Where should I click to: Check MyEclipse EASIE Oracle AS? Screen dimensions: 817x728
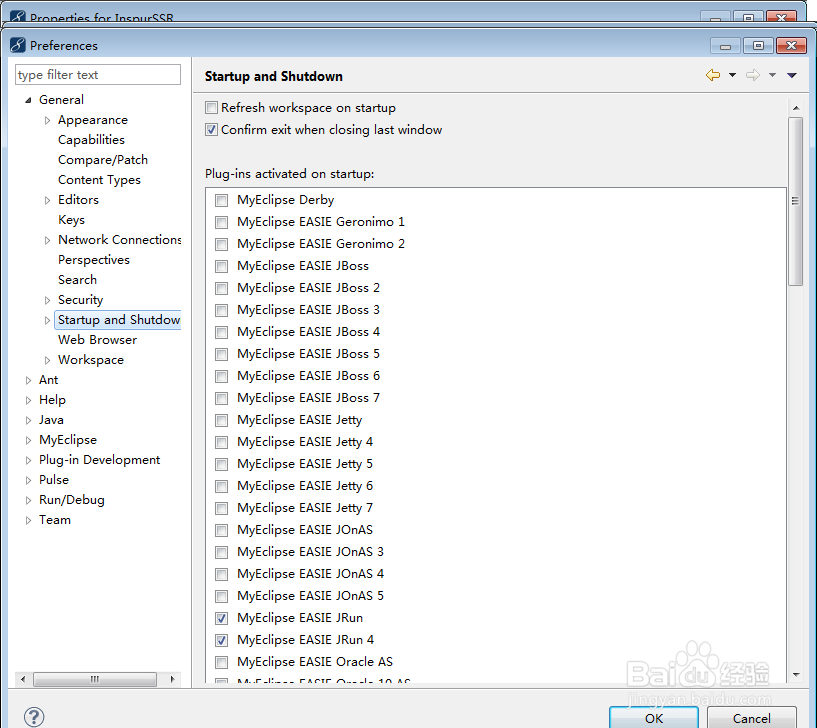[x=221, y=662]
